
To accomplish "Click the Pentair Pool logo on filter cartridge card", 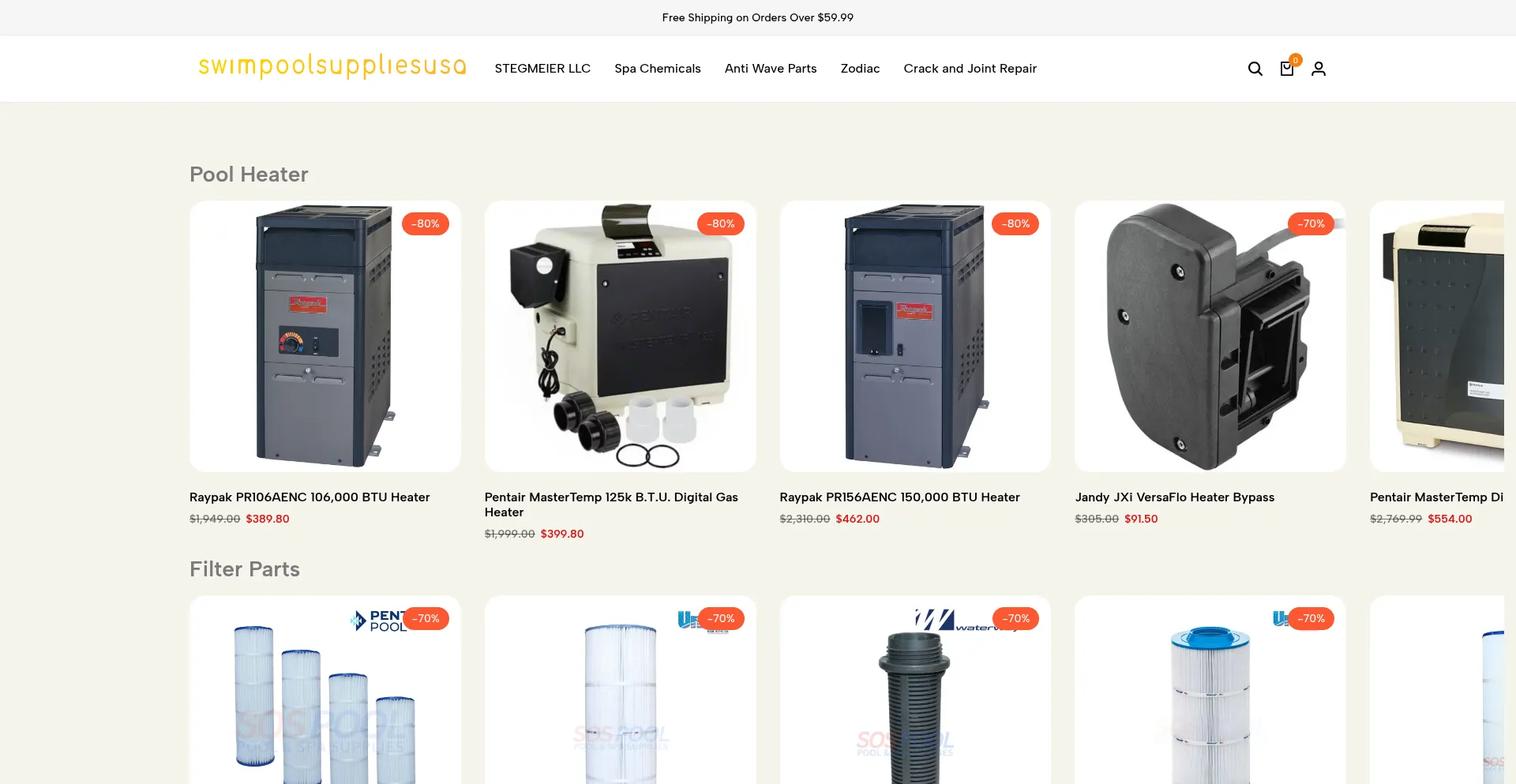I will click(x=379, y=621).
